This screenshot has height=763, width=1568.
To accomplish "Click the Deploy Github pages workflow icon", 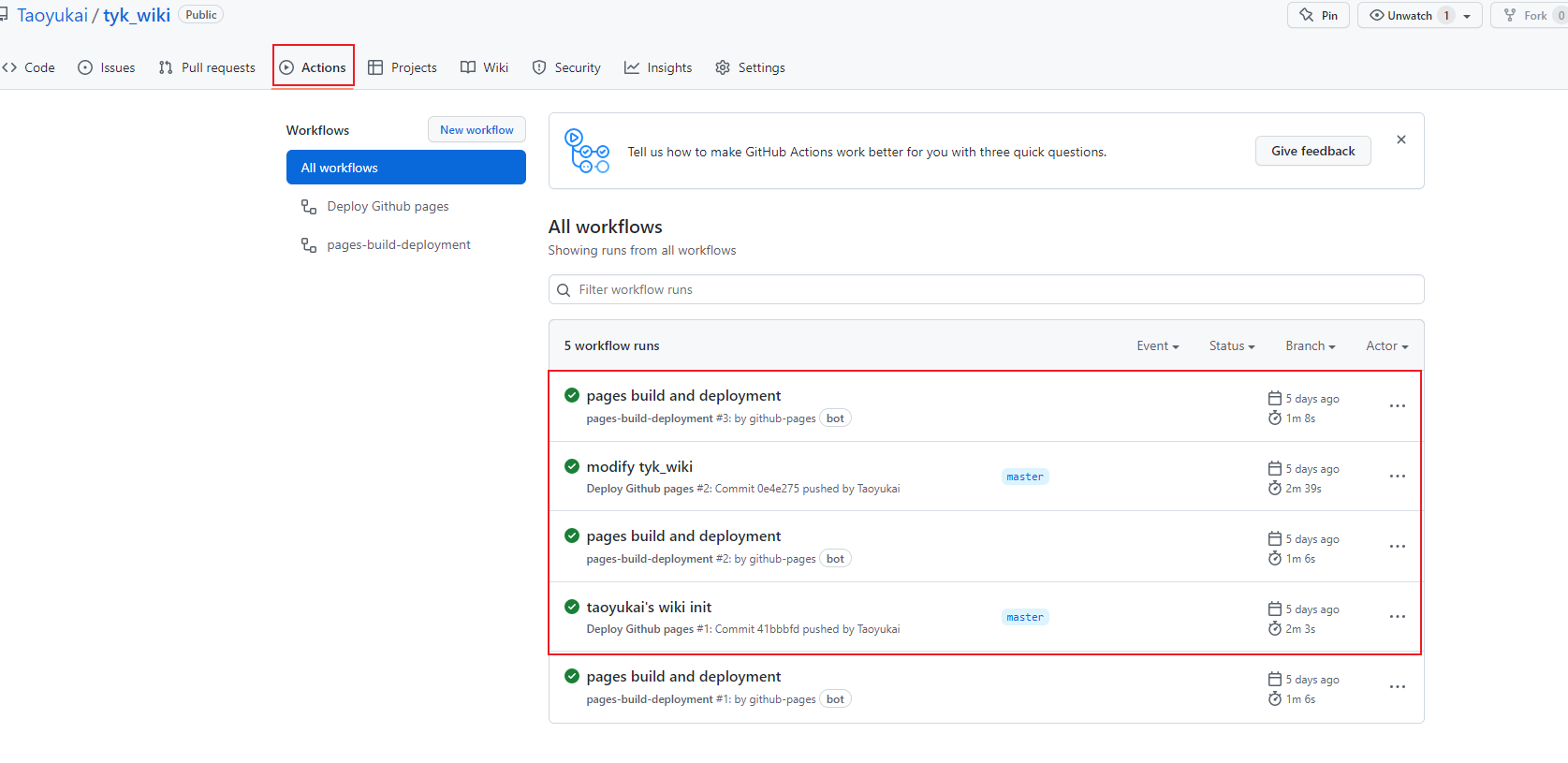I will coord(309,206).
